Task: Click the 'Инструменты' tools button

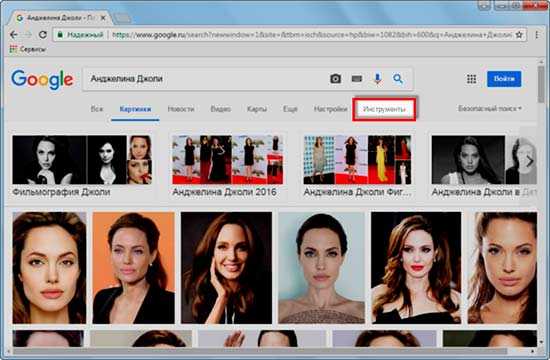Action: pos(384,109)
